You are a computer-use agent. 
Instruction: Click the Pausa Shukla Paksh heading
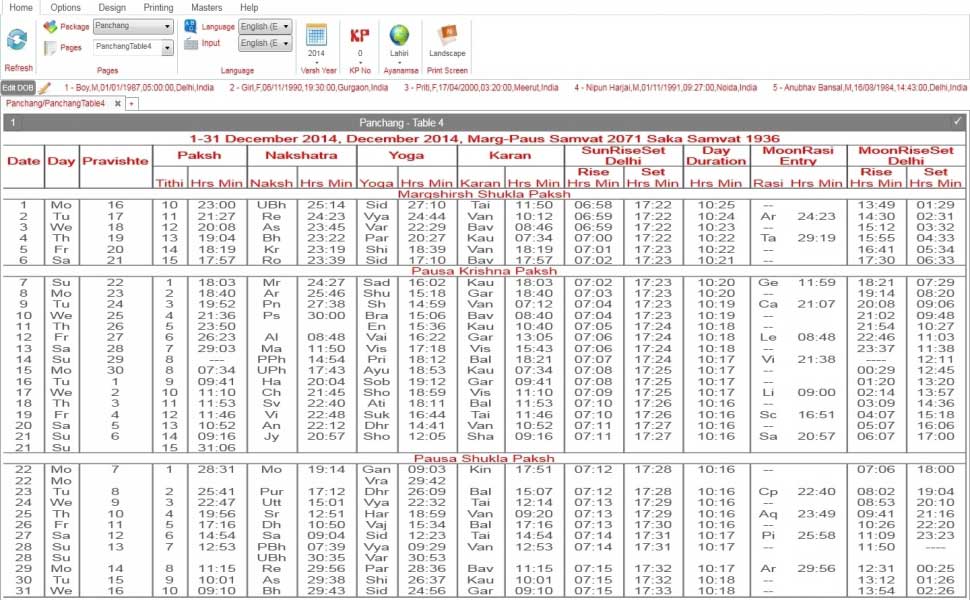point(484,458)
